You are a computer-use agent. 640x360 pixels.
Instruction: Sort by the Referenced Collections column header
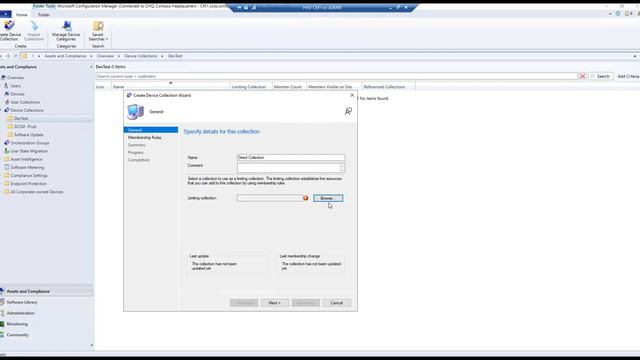point(388,87)
